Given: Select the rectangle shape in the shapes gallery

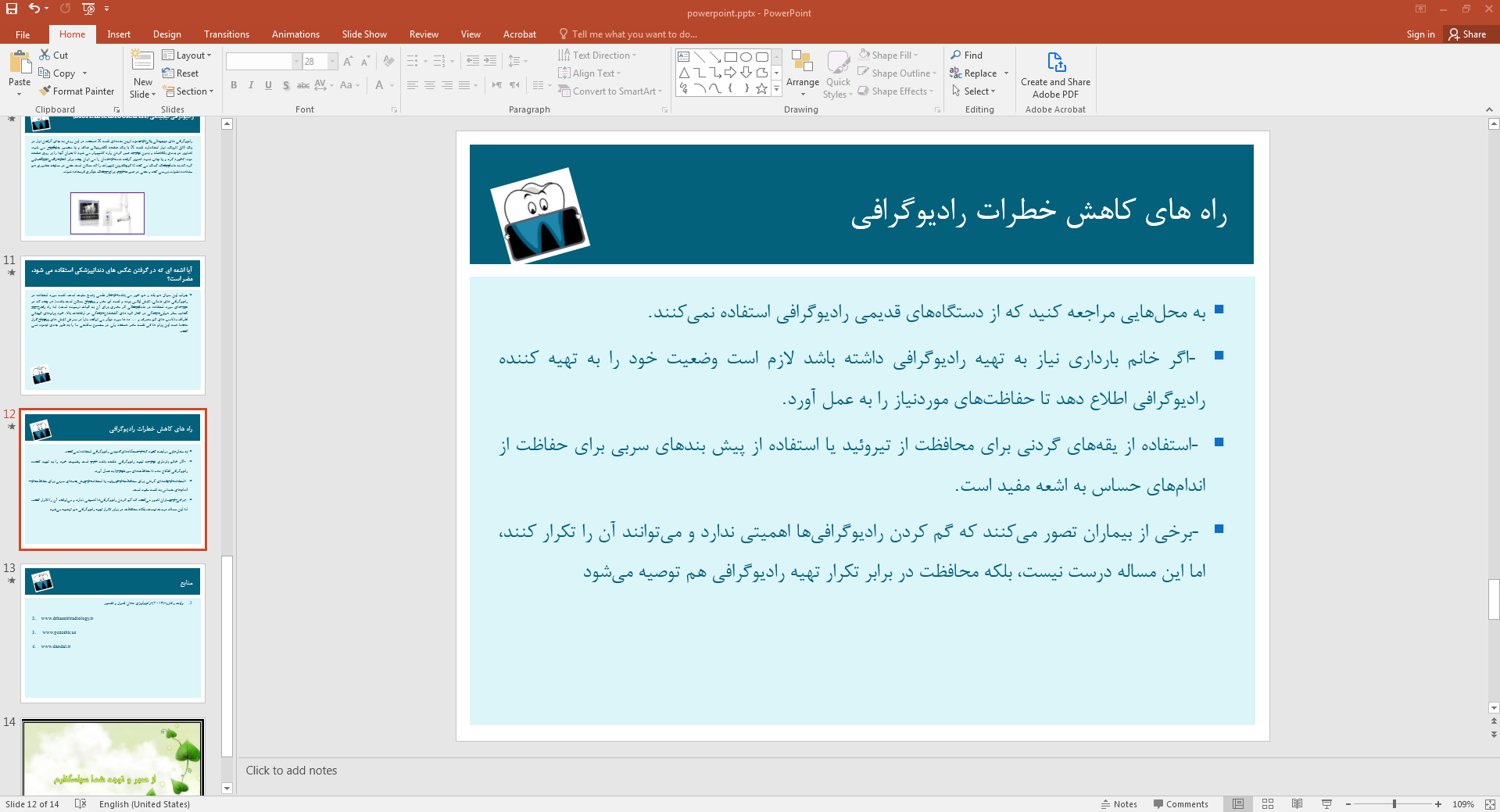Looking at the screenshot, I should [730, 56].
